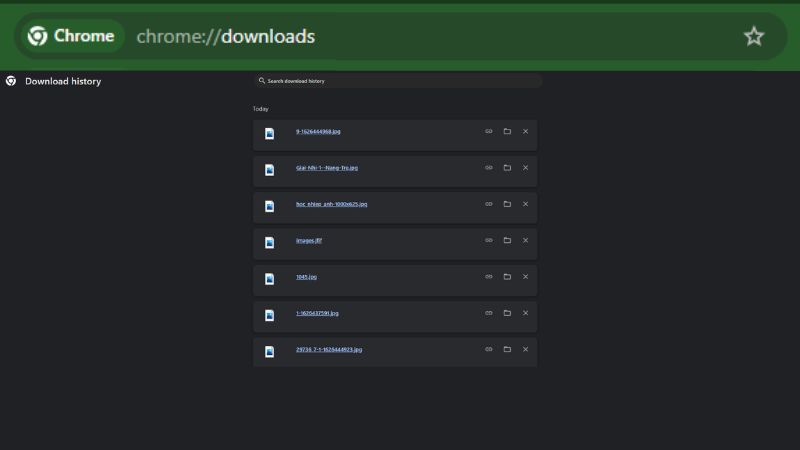Show the 1-1620437591 file in folder

click(x=507, y=313)
